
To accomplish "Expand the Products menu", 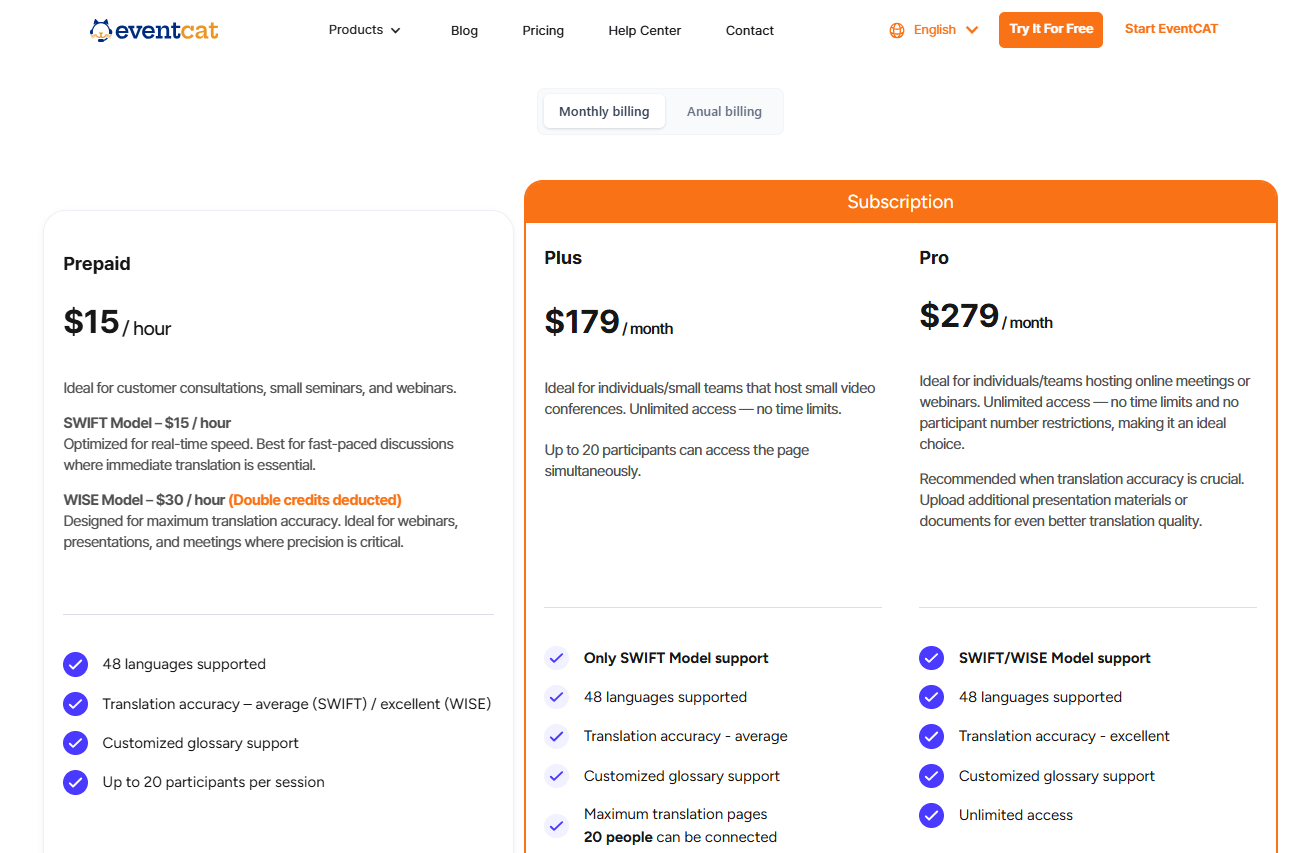I will (x=365, y=30).
